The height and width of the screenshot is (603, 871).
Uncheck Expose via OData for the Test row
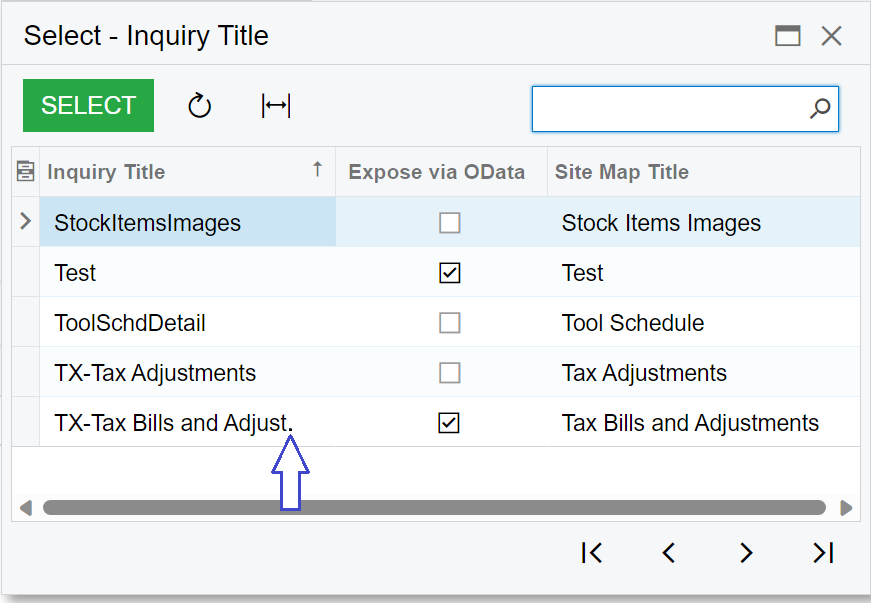(449, 273)
